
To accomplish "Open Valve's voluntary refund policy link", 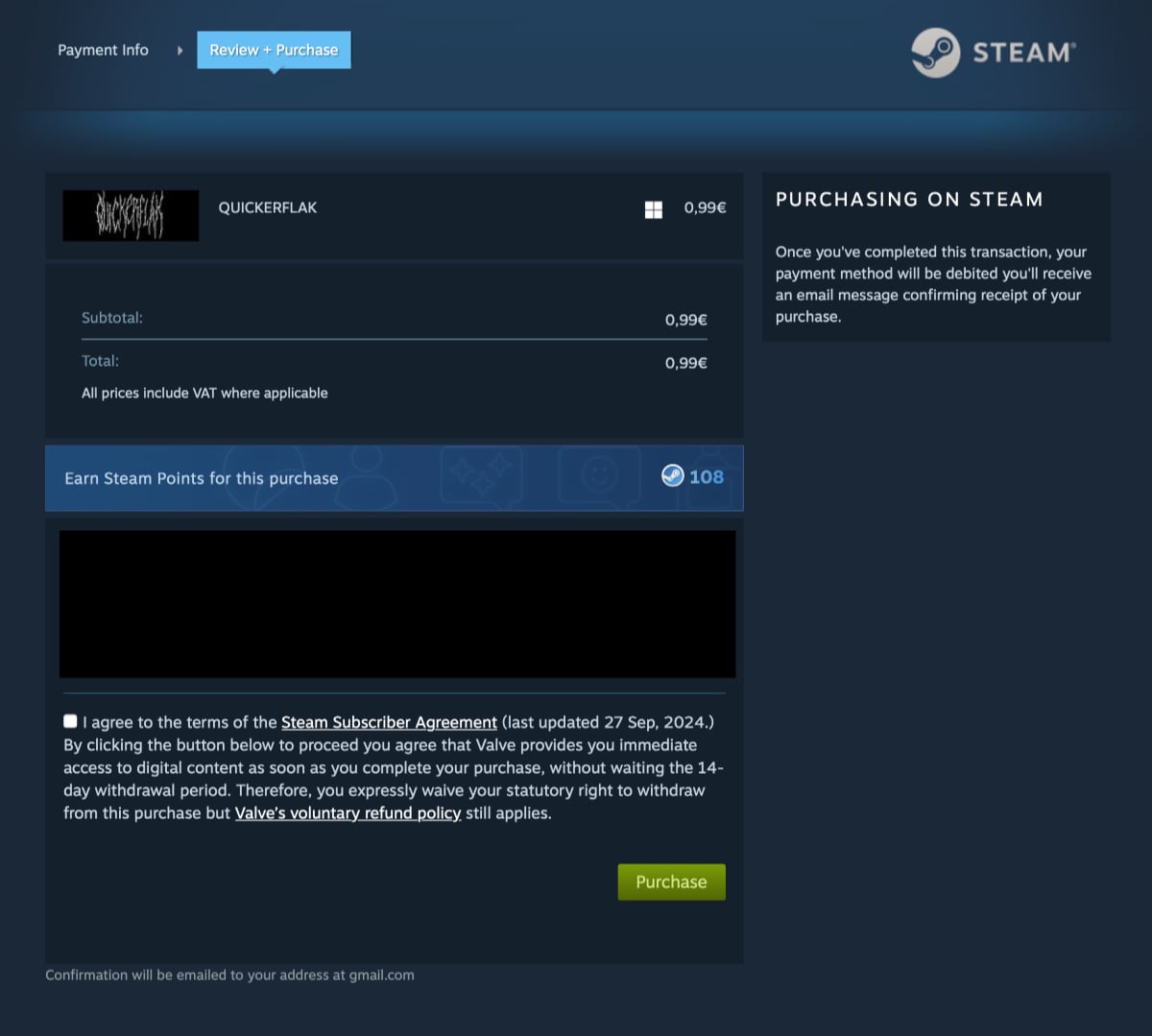I will click(x=348, y=813).
